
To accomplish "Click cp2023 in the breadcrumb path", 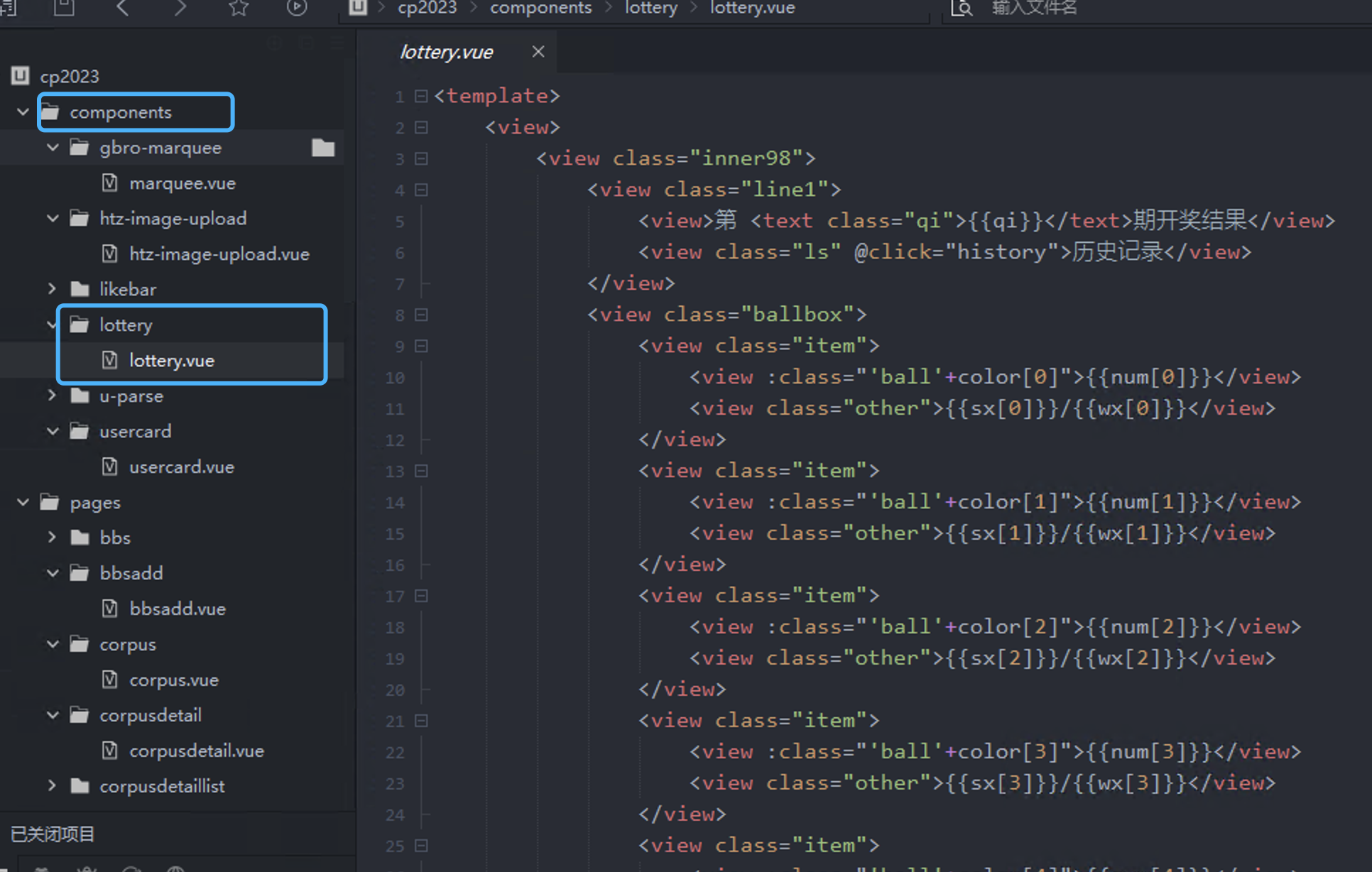I will [x=427, y=8].
